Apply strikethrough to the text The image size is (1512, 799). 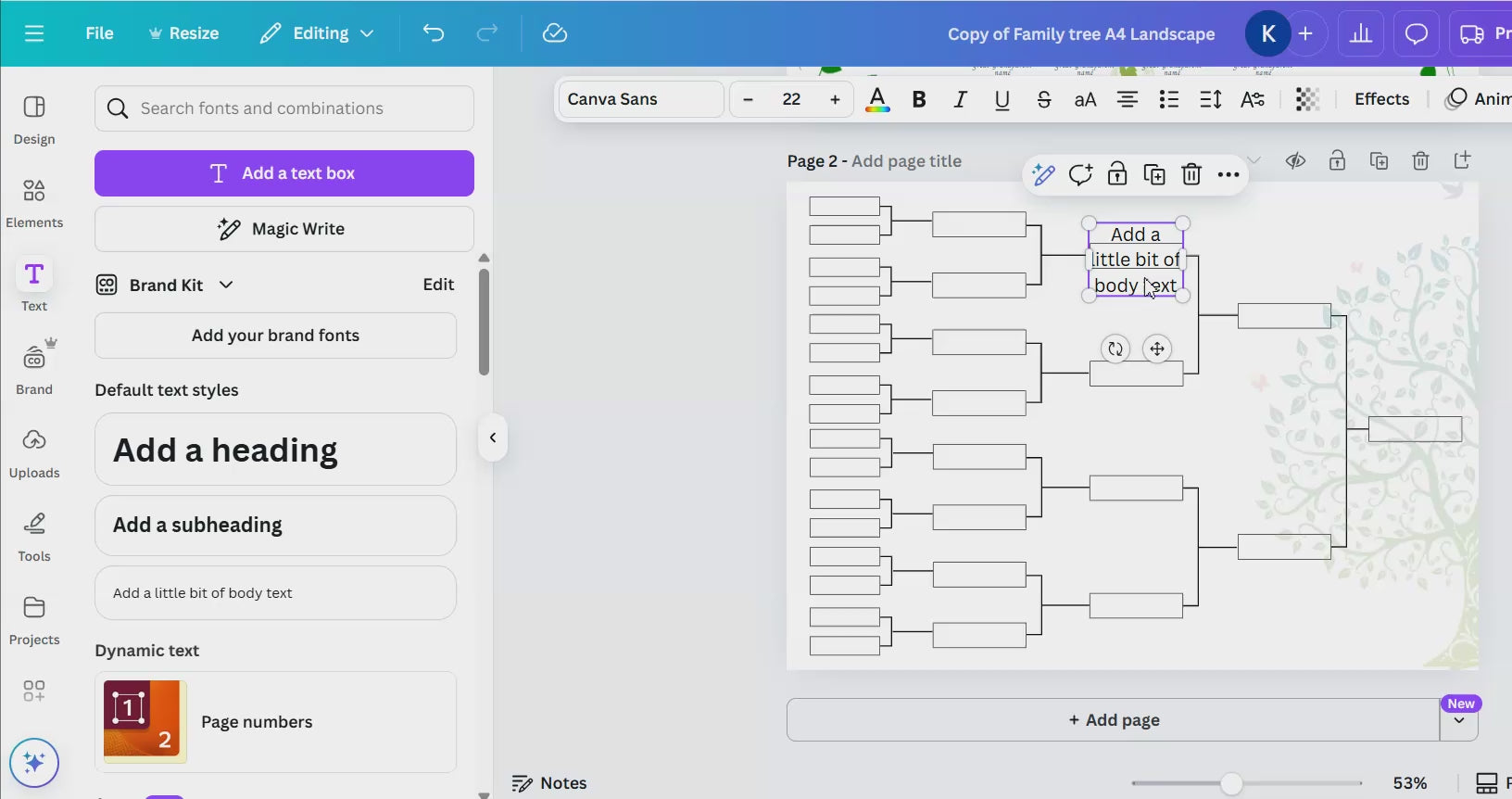click(1043, 99)
